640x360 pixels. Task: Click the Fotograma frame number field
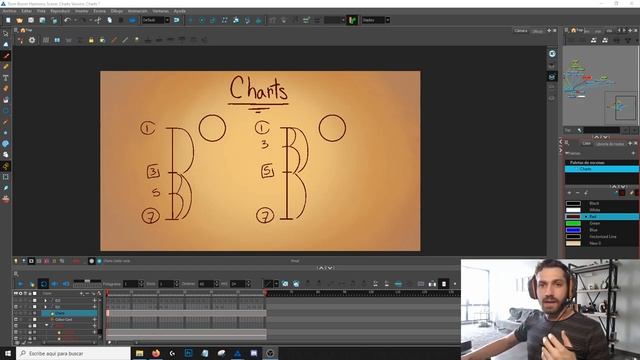131,284
